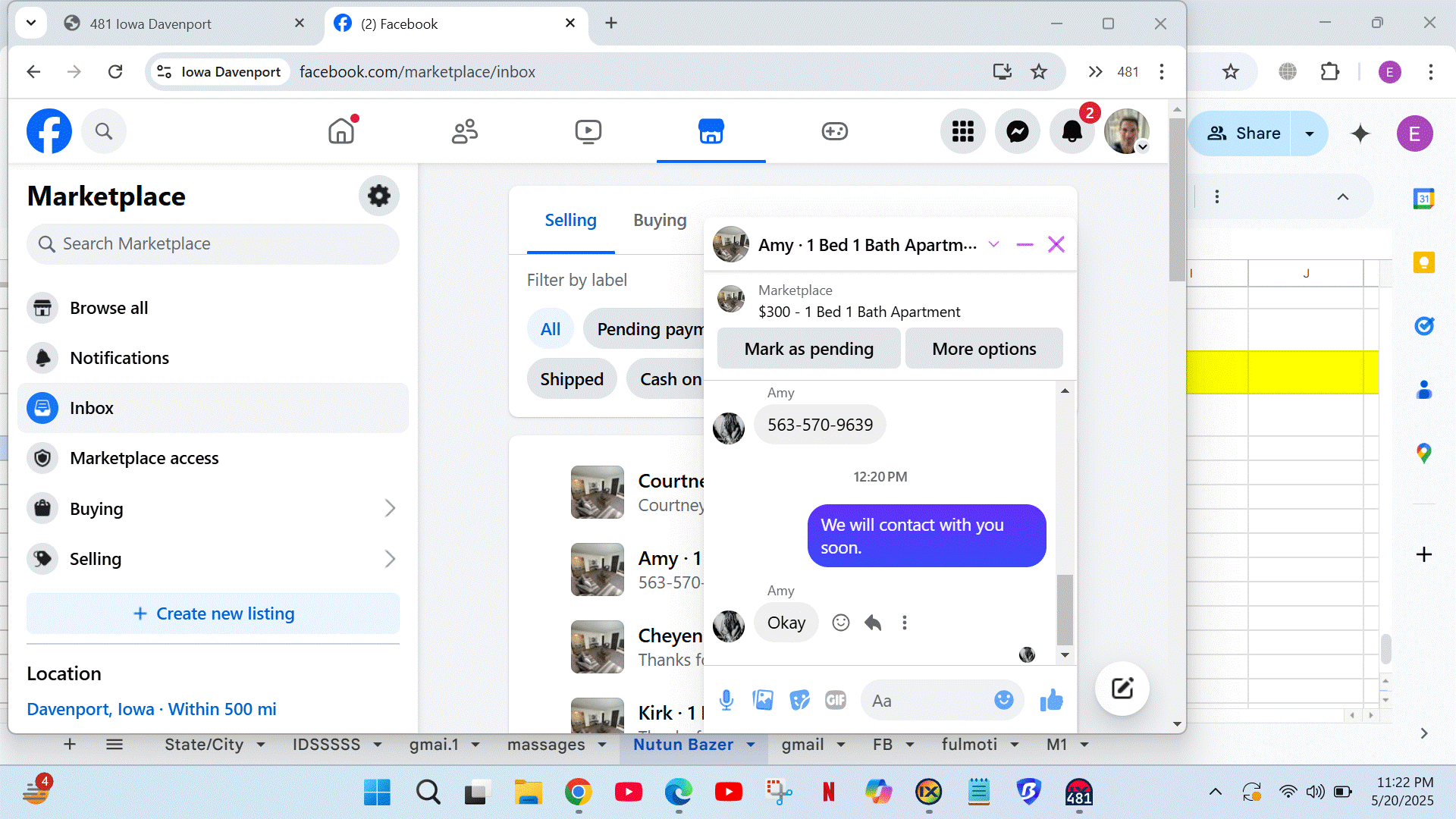Send a thumbs-up like in chat

[x=1051, y=700]
